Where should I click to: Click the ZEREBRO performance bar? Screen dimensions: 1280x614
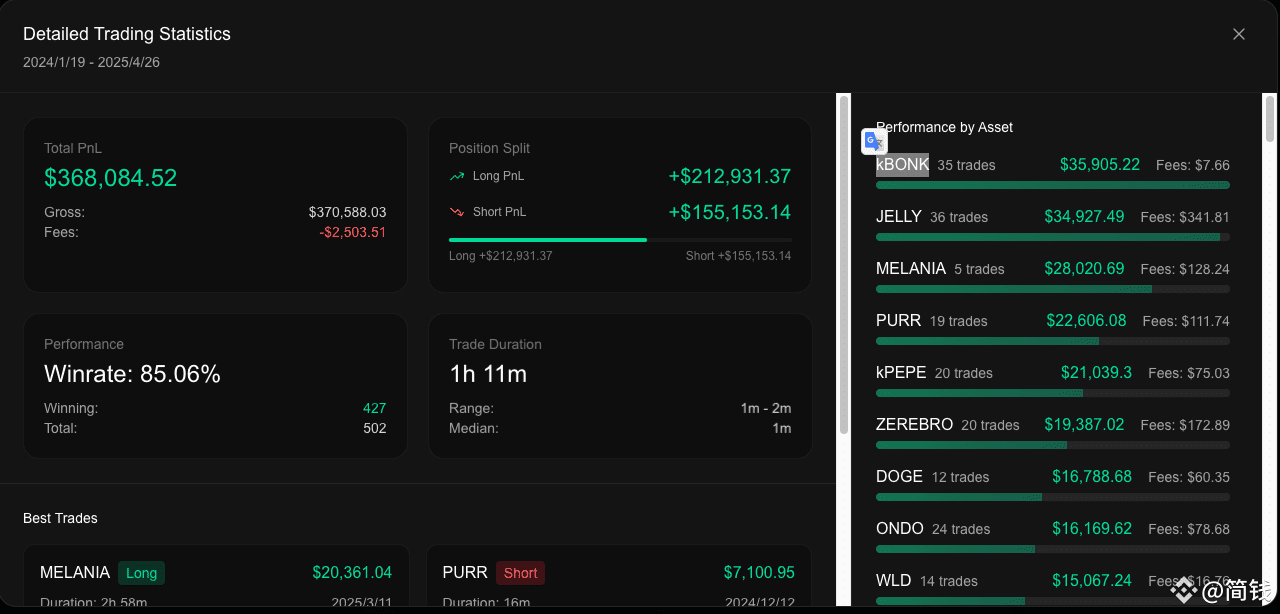1053,445
